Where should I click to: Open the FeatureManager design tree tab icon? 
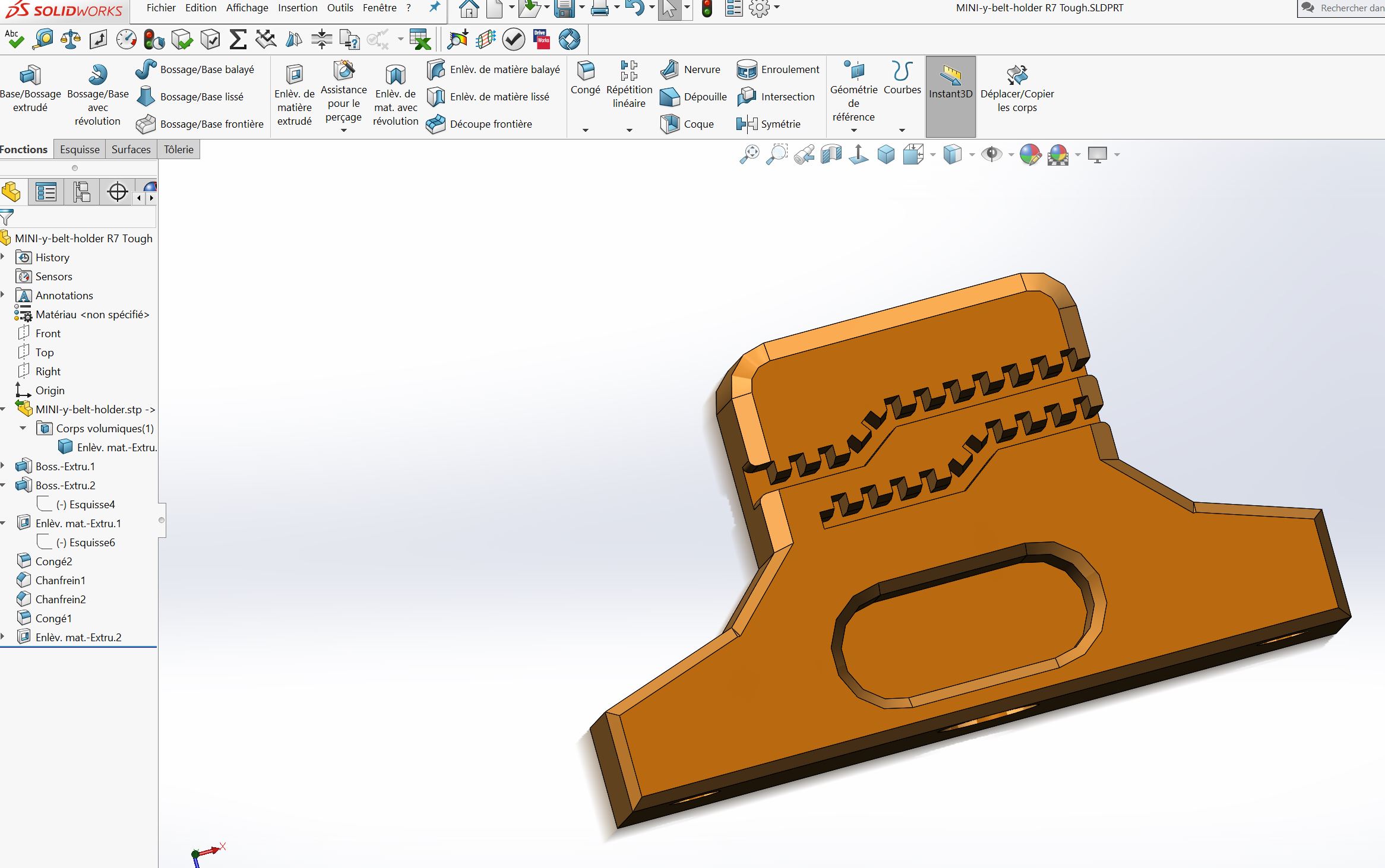(12, 192)
